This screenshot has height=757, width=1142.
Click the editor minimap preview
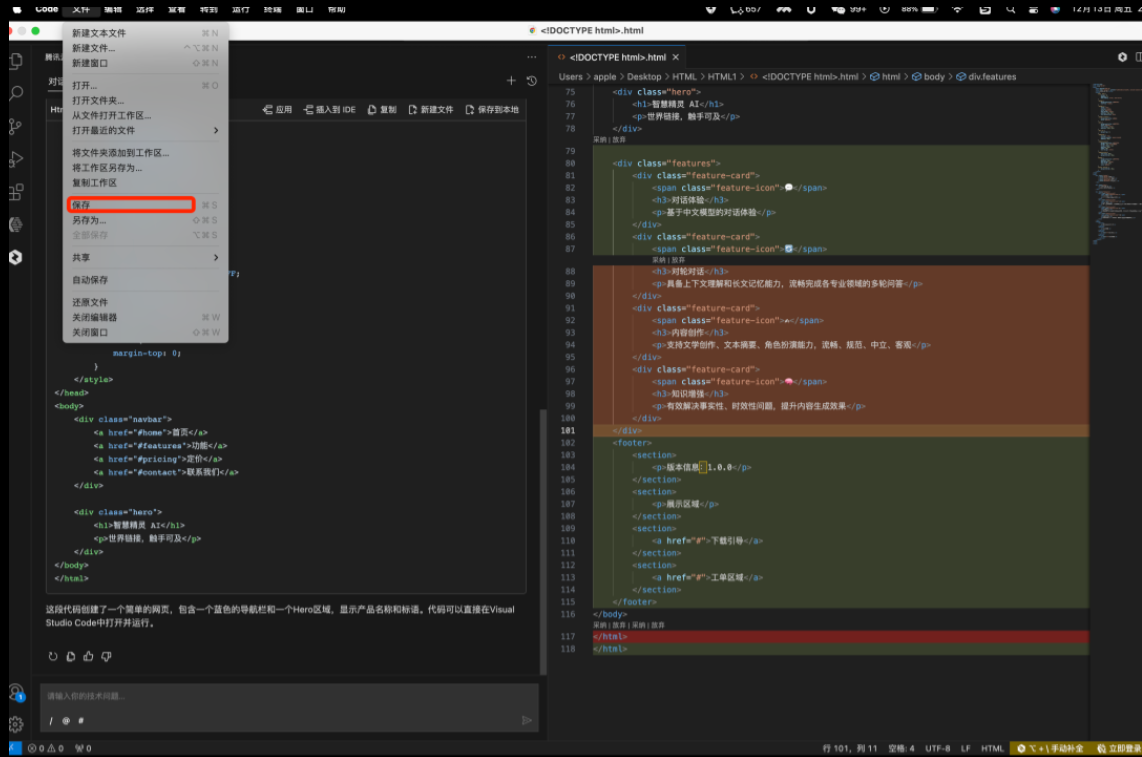point(1115,165)
